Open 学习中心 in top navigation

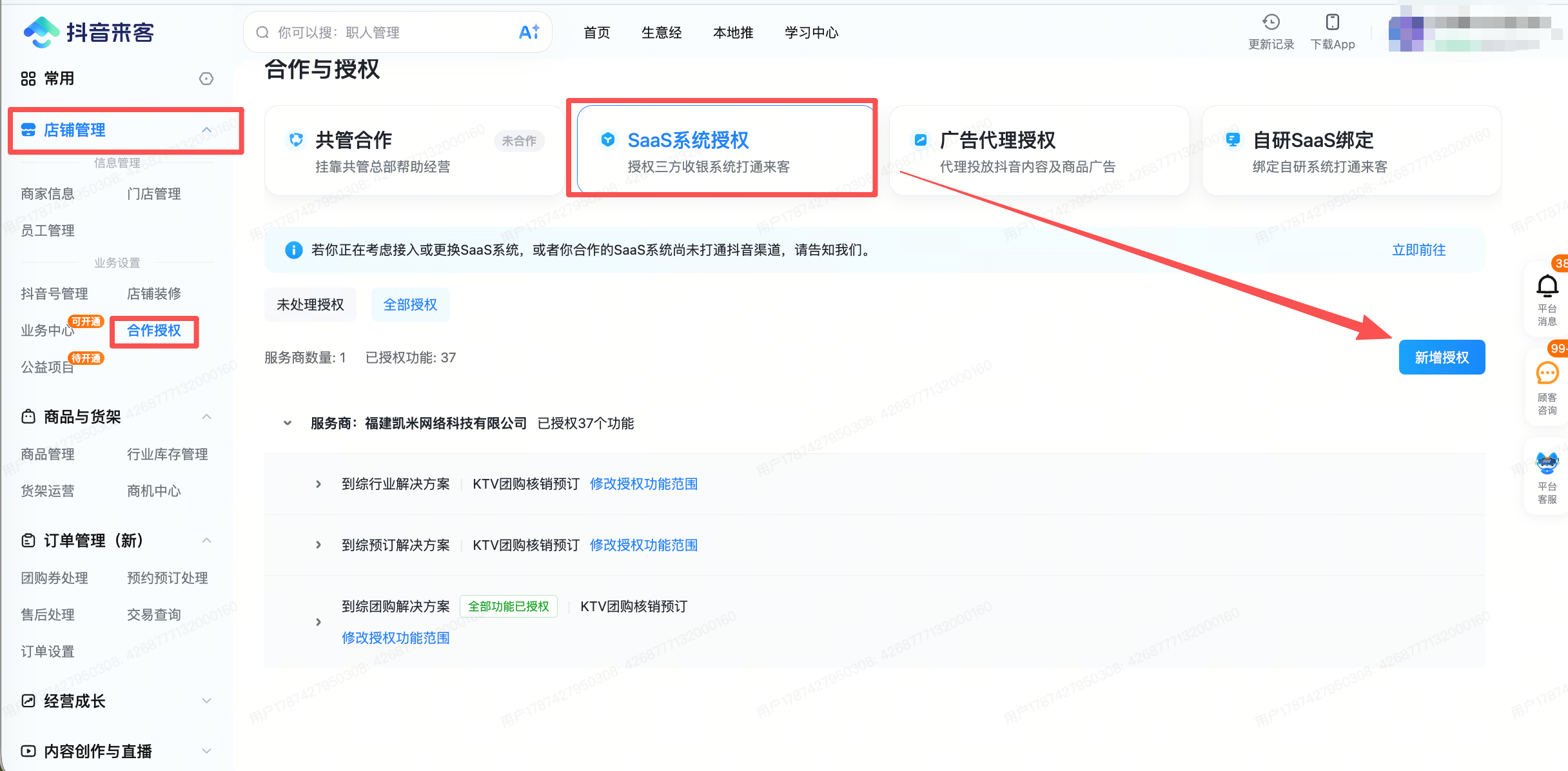(x=811, y=32)
